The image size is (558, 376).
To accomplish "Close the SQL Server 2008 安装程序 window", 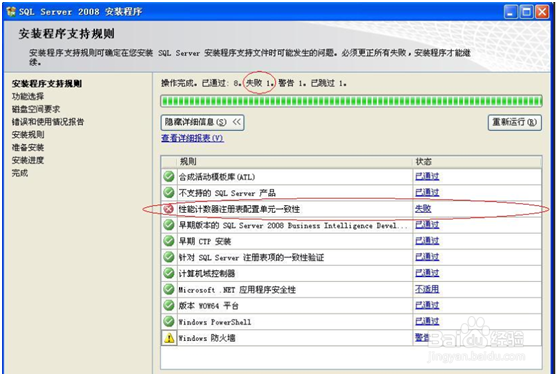I will (x=542, y=12).
